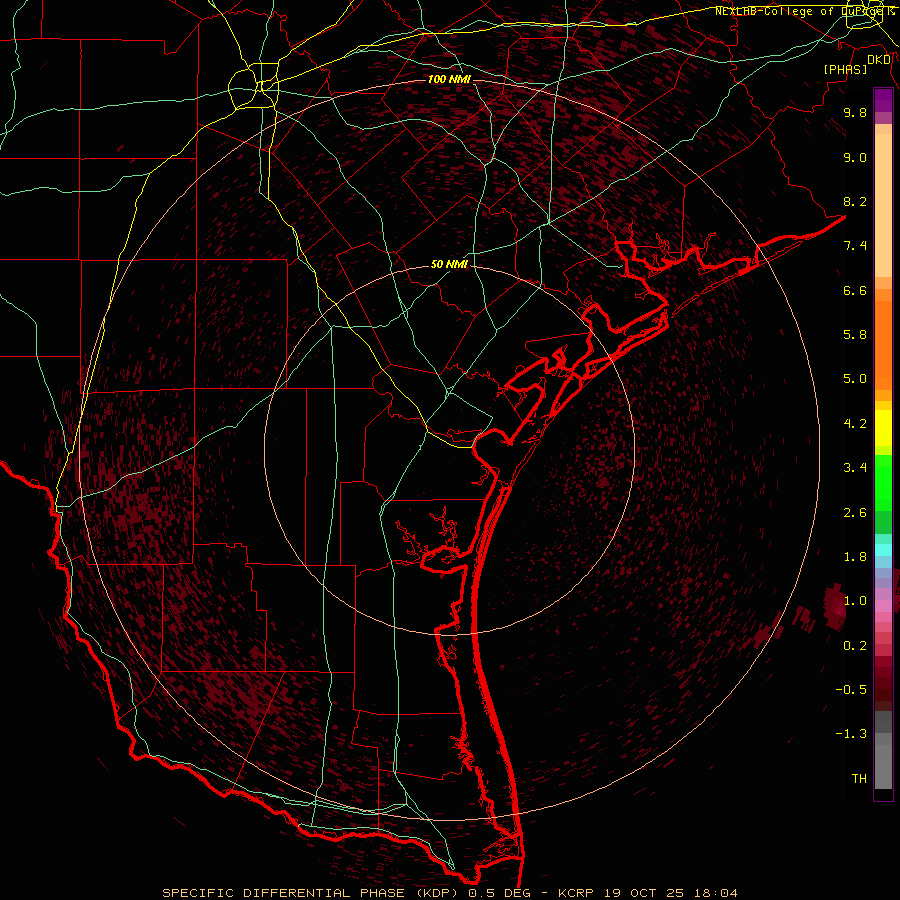
Task: Click the 7.4 value on the color scale
Action: point(855,246)
